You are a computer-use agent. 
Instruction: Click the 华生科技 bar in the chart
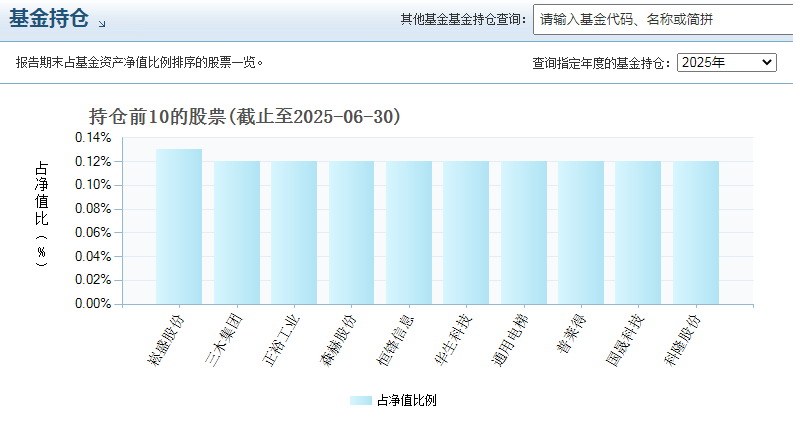466,233
